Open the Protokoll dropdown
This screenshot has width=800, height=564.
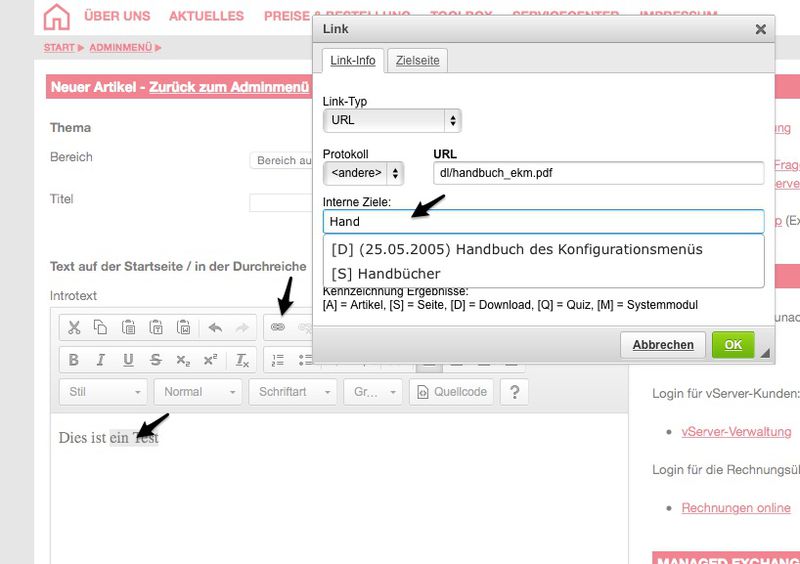363,173
